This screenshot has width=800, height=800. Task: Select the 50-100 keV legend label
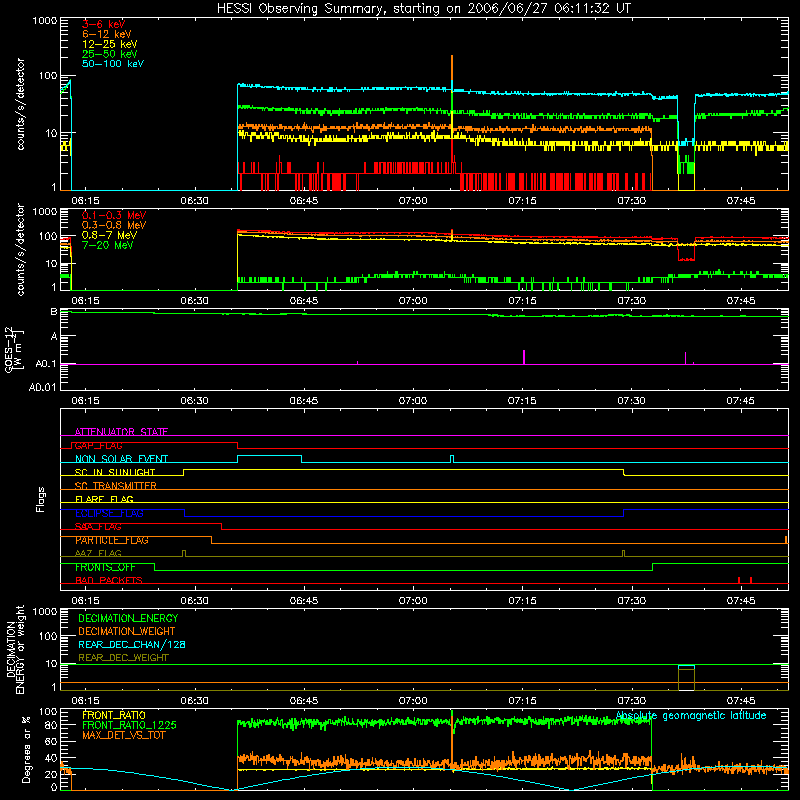113,64
